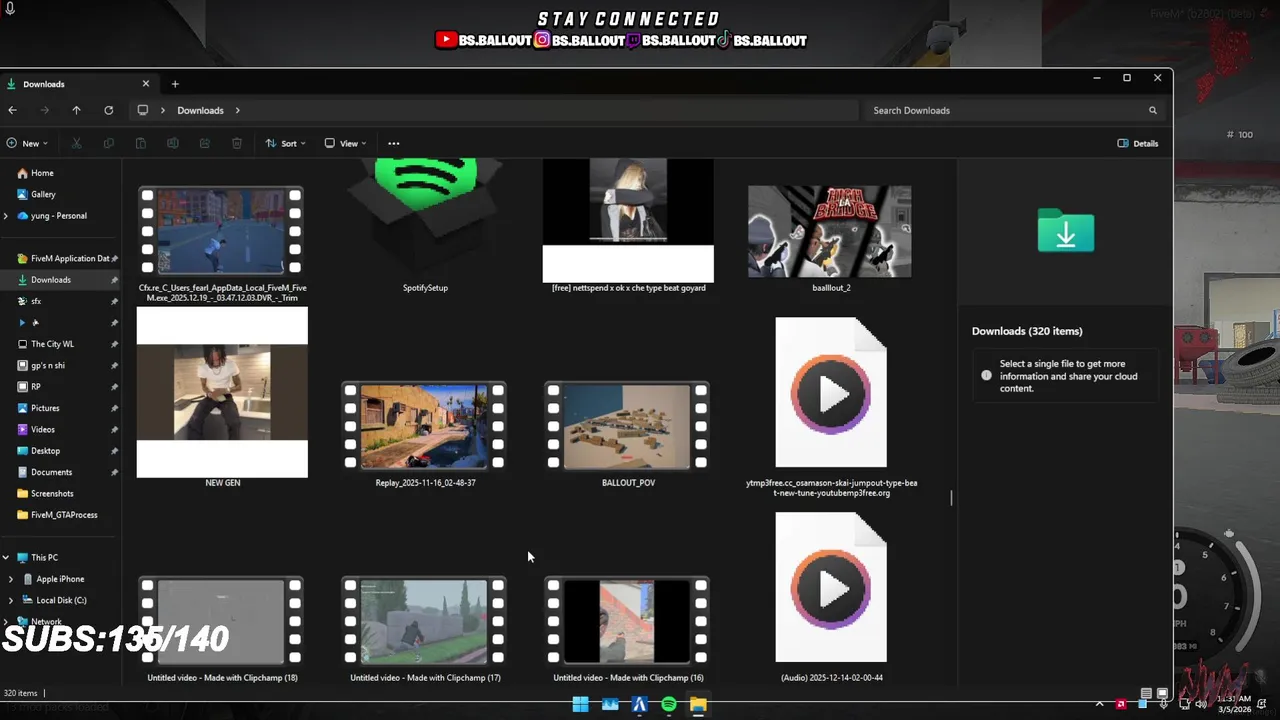This screenshot has width=1280, height=720.
Task: Open the Windows Start button
Action: (580, 705)
